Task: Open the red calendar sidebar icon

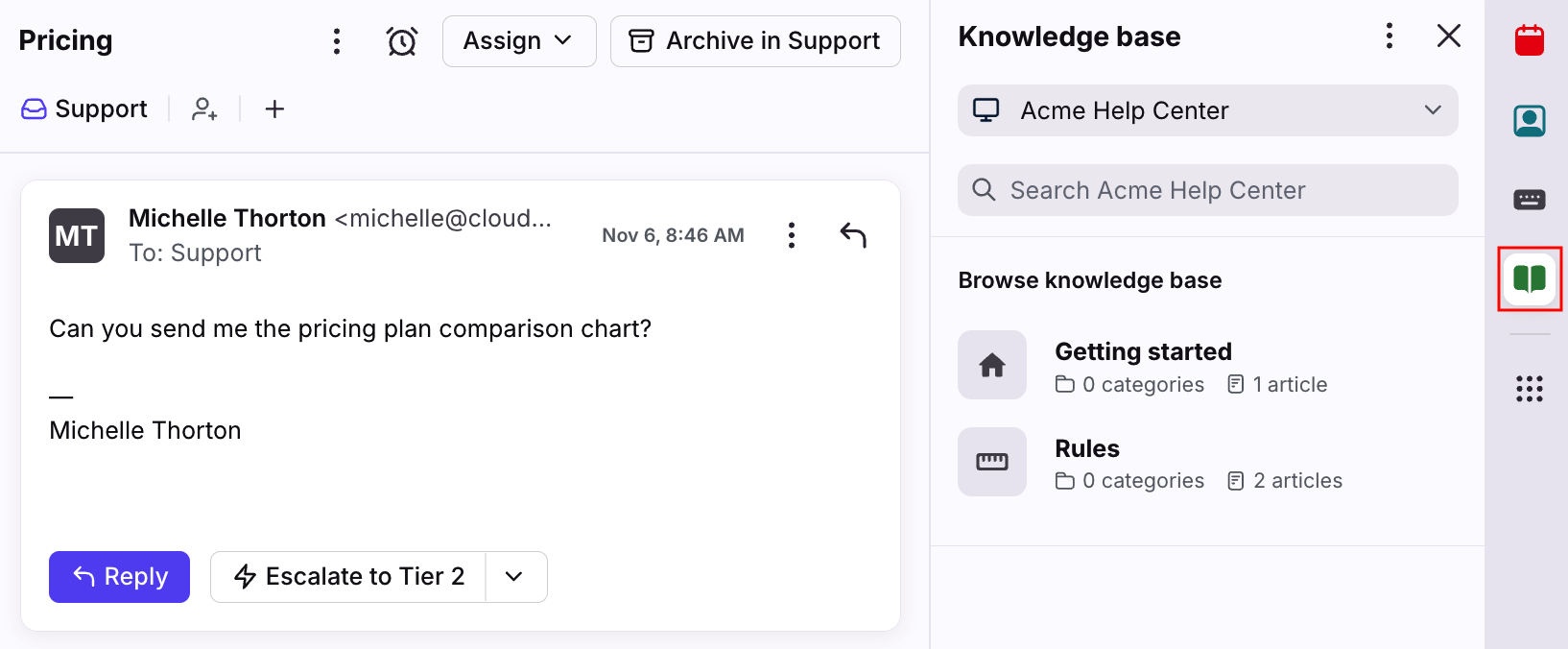Action: coord(1529,40)
